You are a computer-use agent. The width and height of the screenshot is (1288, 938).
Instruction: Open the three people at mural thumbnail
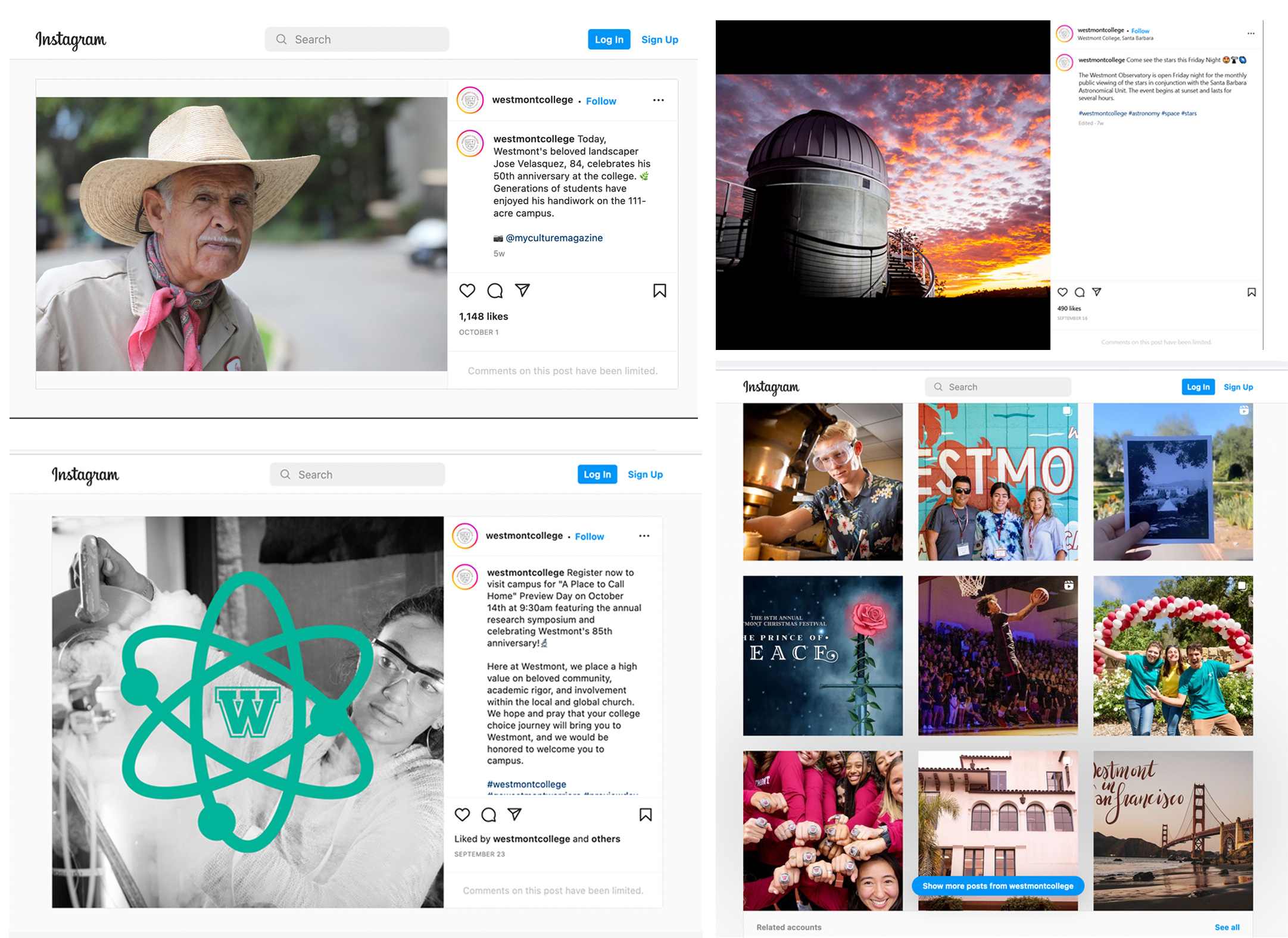pyautogui.click(x=997, y=481)
